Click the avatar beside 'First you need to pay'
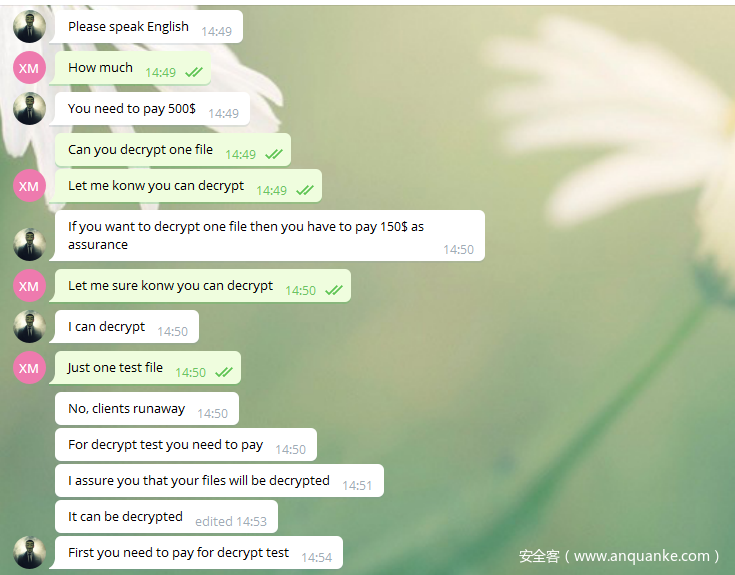 tap(30, 553)
